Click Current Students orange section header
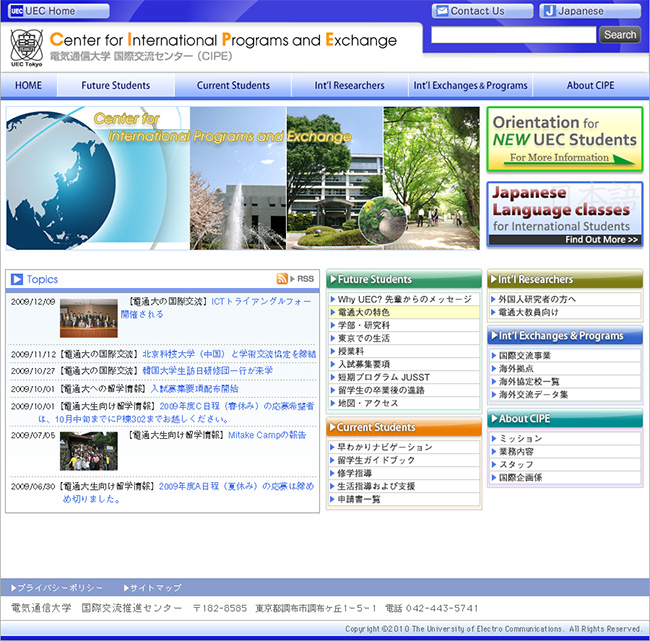 point(404,427)
